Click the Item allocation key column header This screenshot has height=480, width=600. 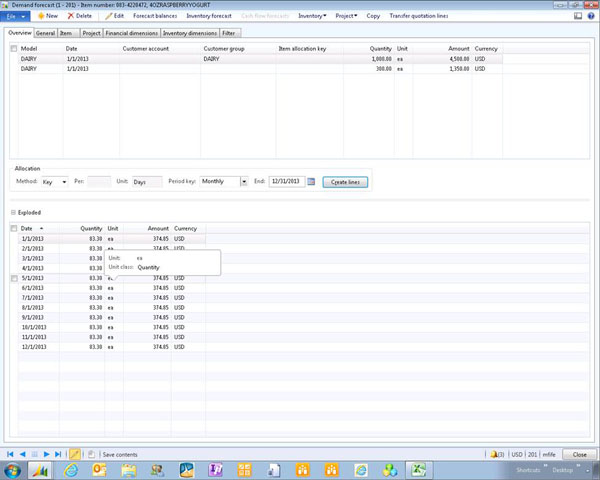point(302,49)
